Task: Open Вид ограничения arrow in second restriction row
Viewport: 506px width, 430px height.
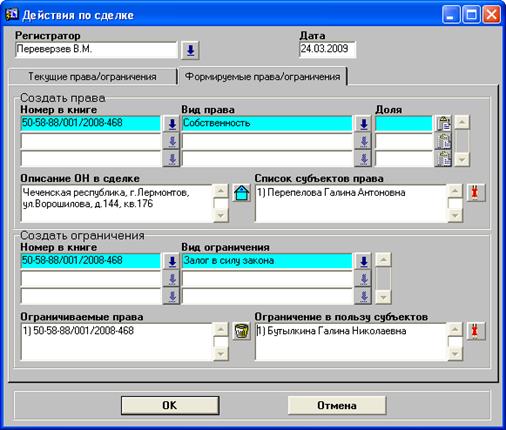Action: tap(363, 279)
